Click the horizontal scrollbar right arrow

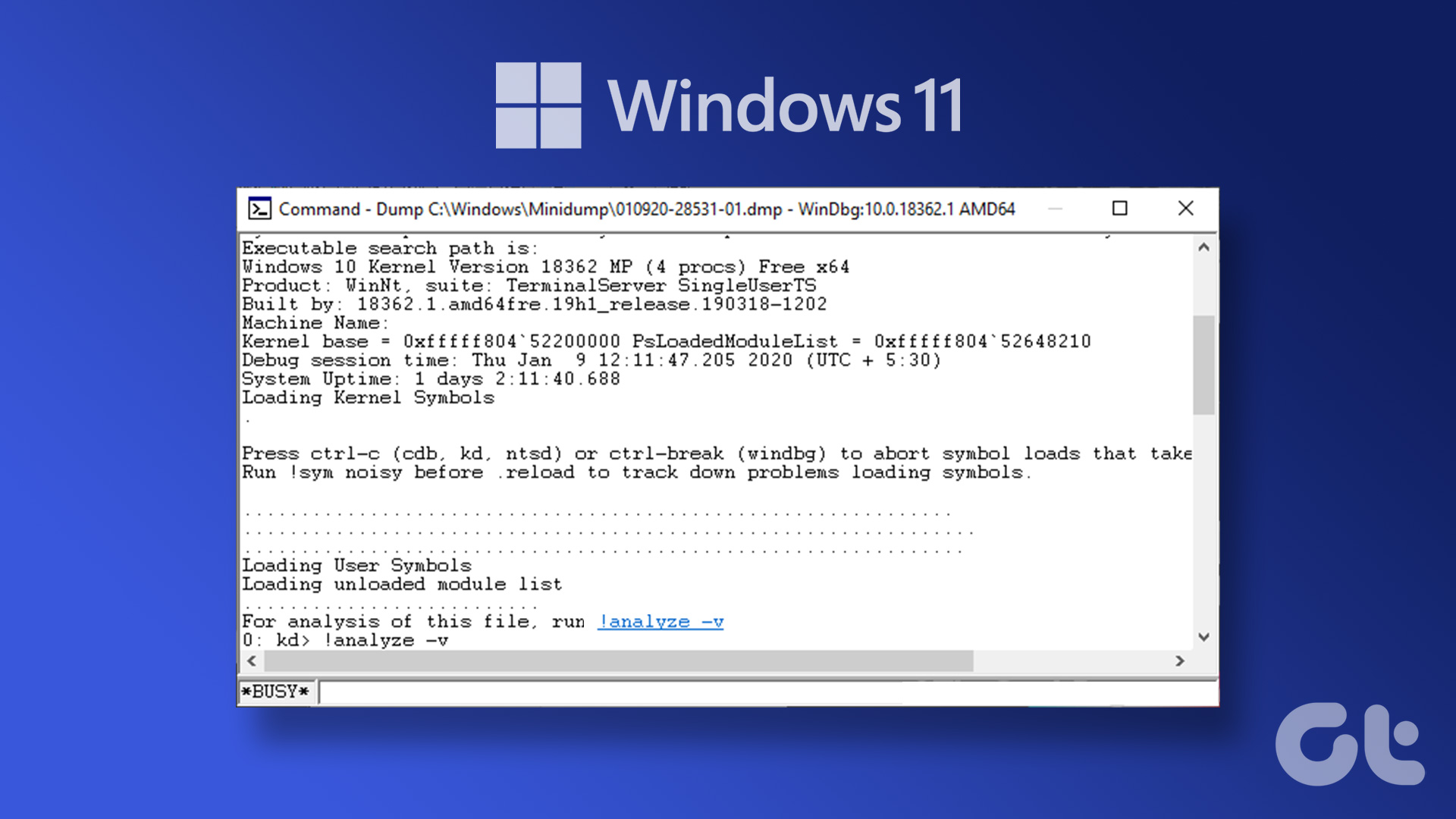[1179, 660]
